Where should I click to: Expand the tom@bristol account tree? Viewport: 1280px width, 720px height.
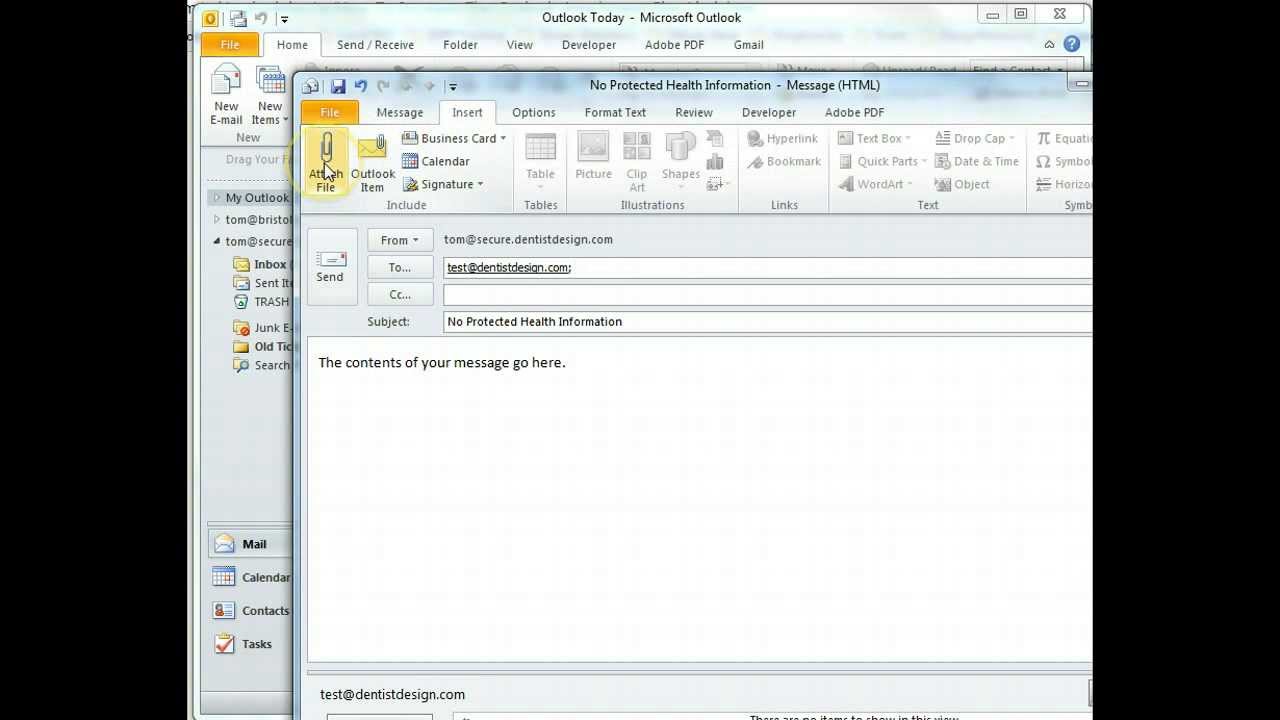[217, 220]
